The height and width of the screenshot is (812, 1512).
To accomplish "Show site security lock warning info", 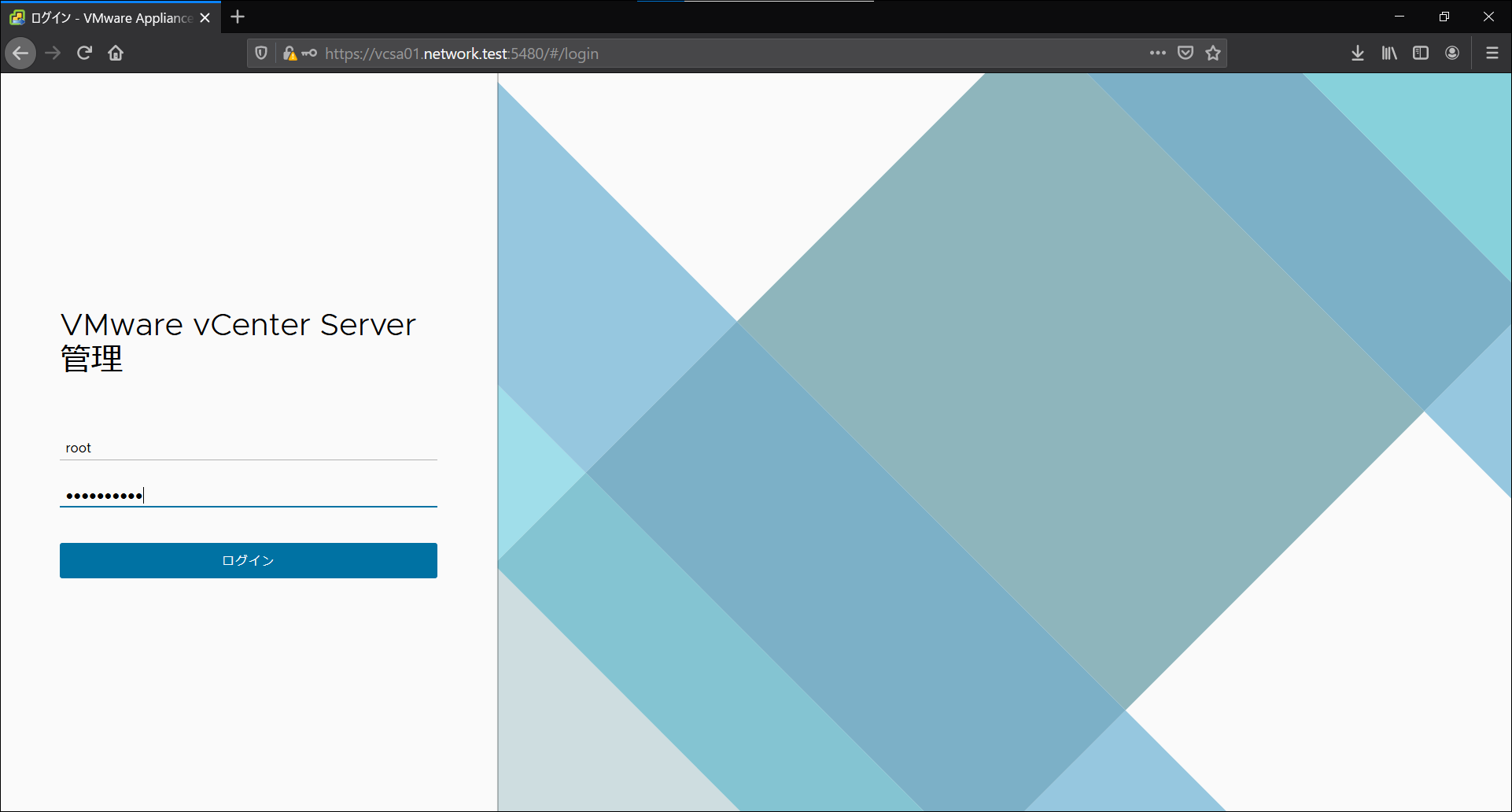I will coord(289,54).
